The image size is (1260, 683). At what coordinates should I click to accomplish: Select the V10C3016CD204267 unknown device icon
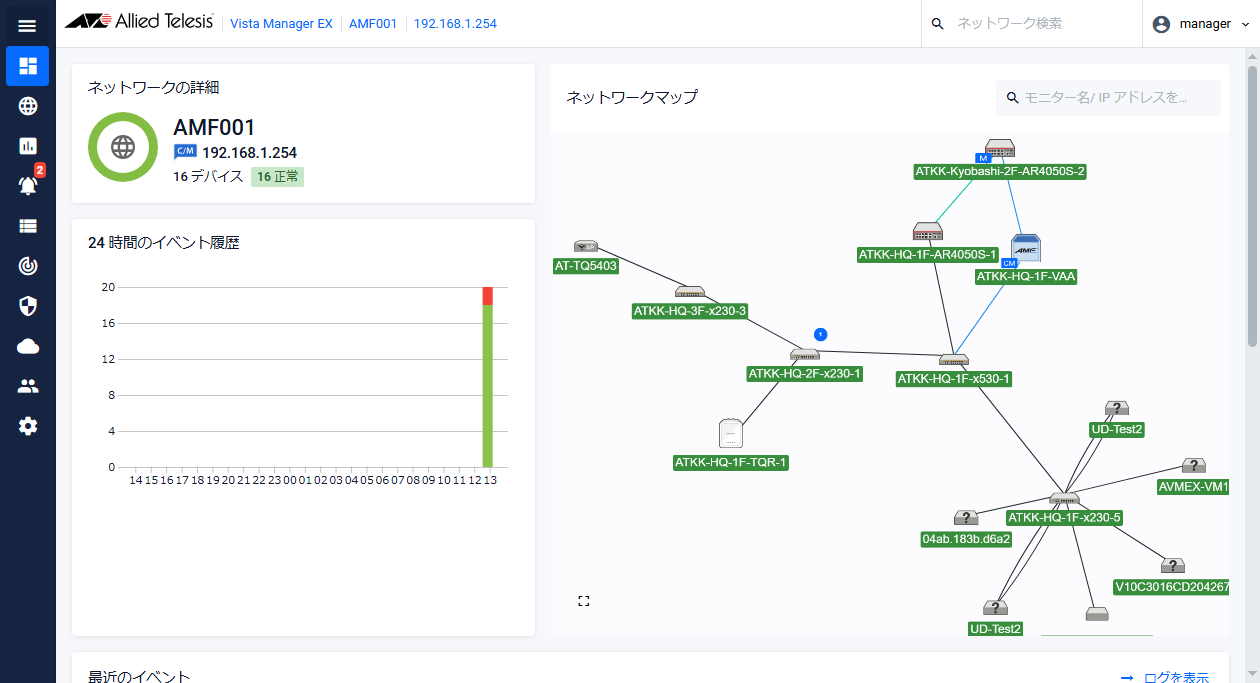point(1172,566)
